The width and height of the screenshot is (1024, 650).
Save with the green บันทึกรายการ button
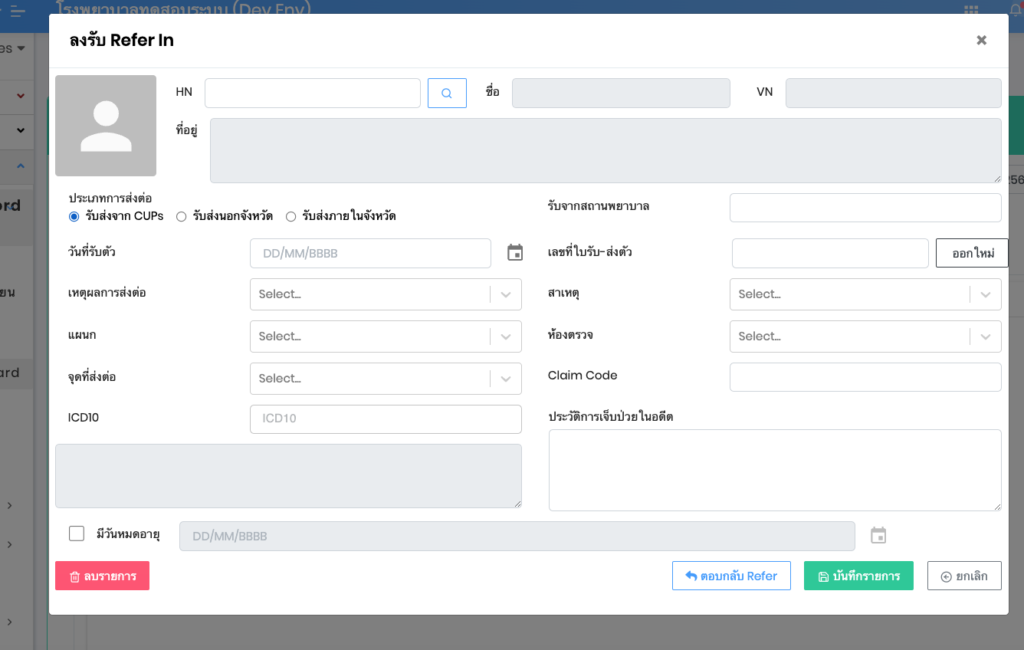858,576
